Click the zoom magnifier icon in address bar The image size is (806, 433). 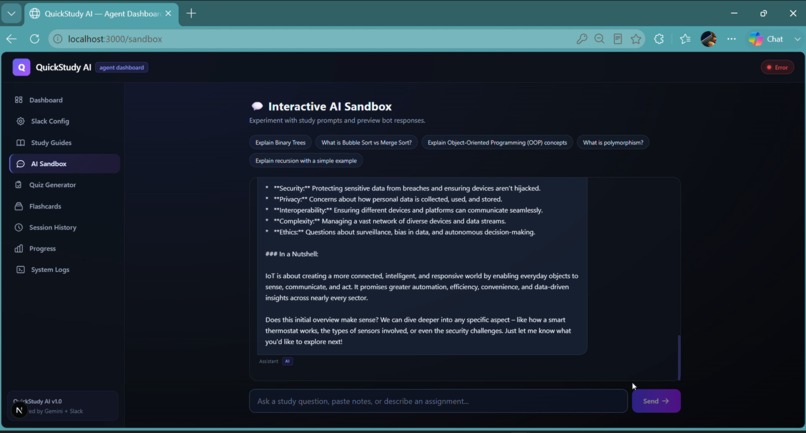pos(599,39)
